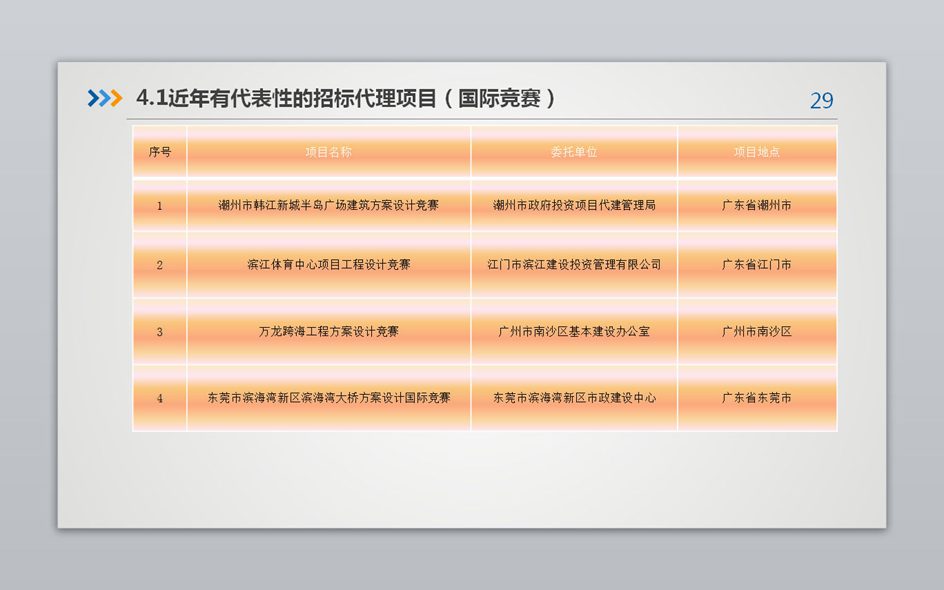
Task: Click the triple chevron arrow icon beside the title
Action: [104, 98]
